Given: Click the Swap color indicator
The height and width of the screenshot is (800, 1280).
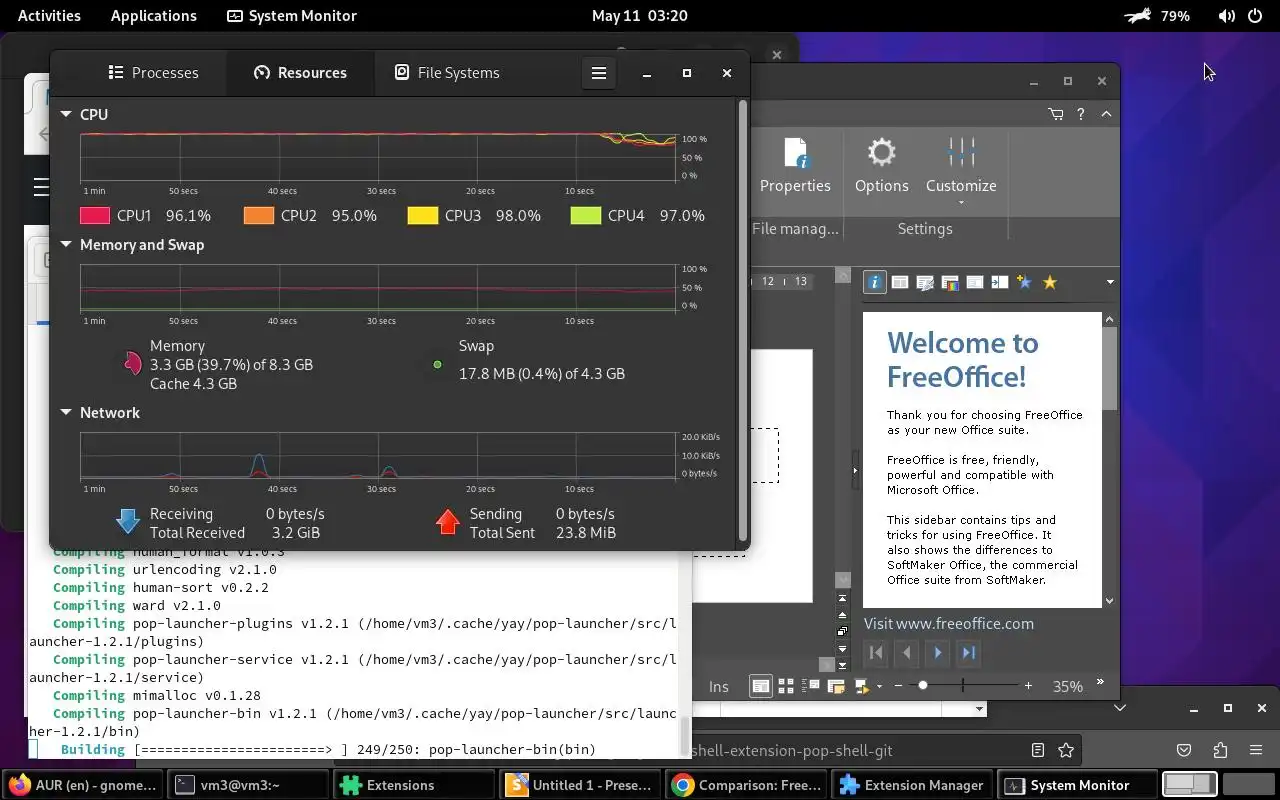Looking at the screenshot, I should pyautogui.click(x=437, y=365).
